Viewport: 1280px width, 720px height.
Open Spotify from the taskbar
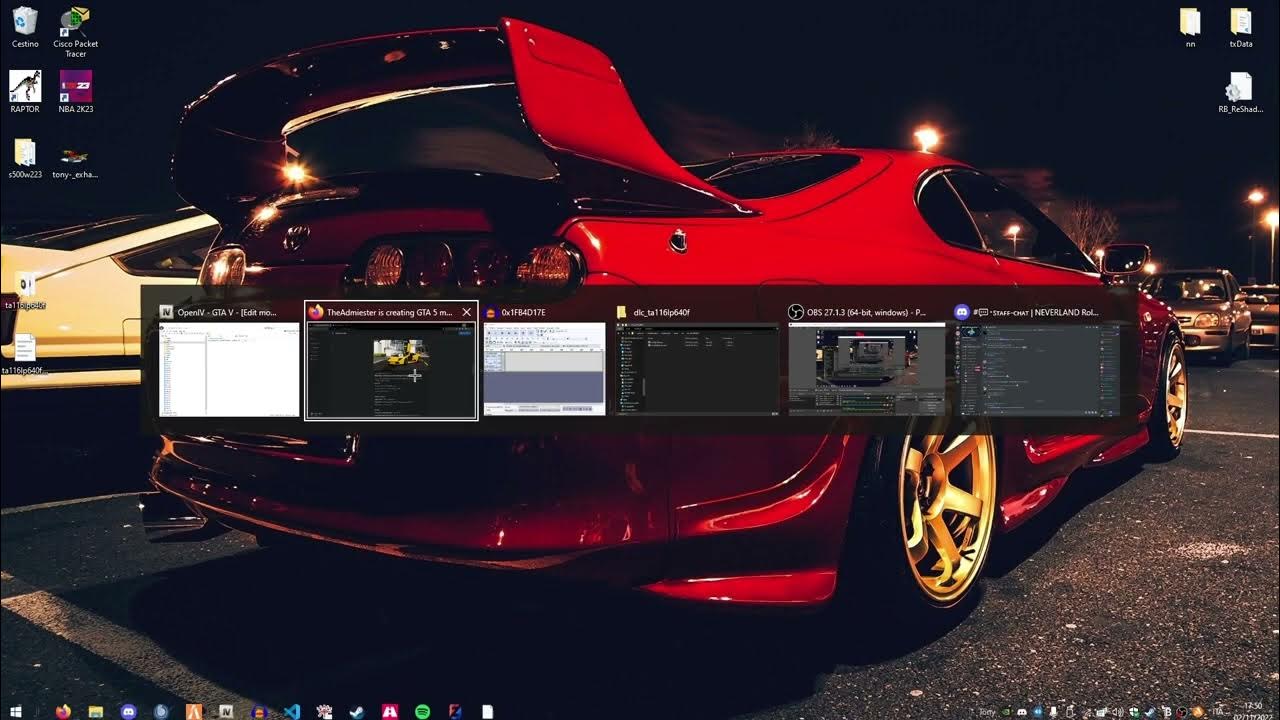pos(422,711)
